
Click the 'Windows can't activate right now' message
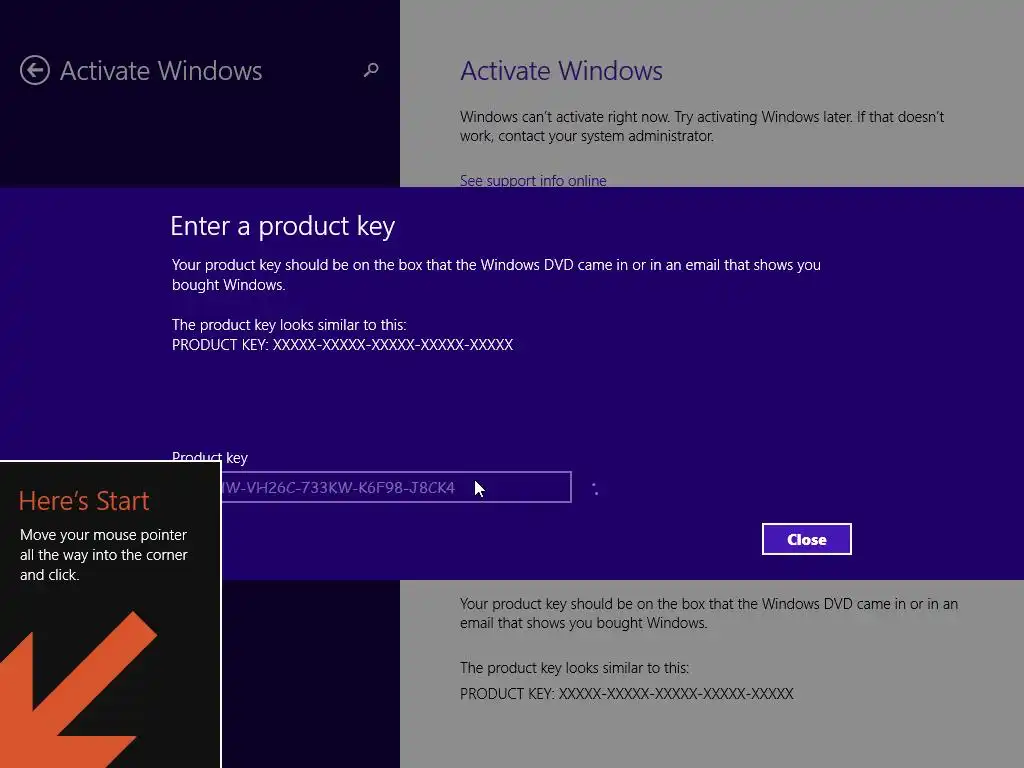pyautogui.click(x=701, y=126)
